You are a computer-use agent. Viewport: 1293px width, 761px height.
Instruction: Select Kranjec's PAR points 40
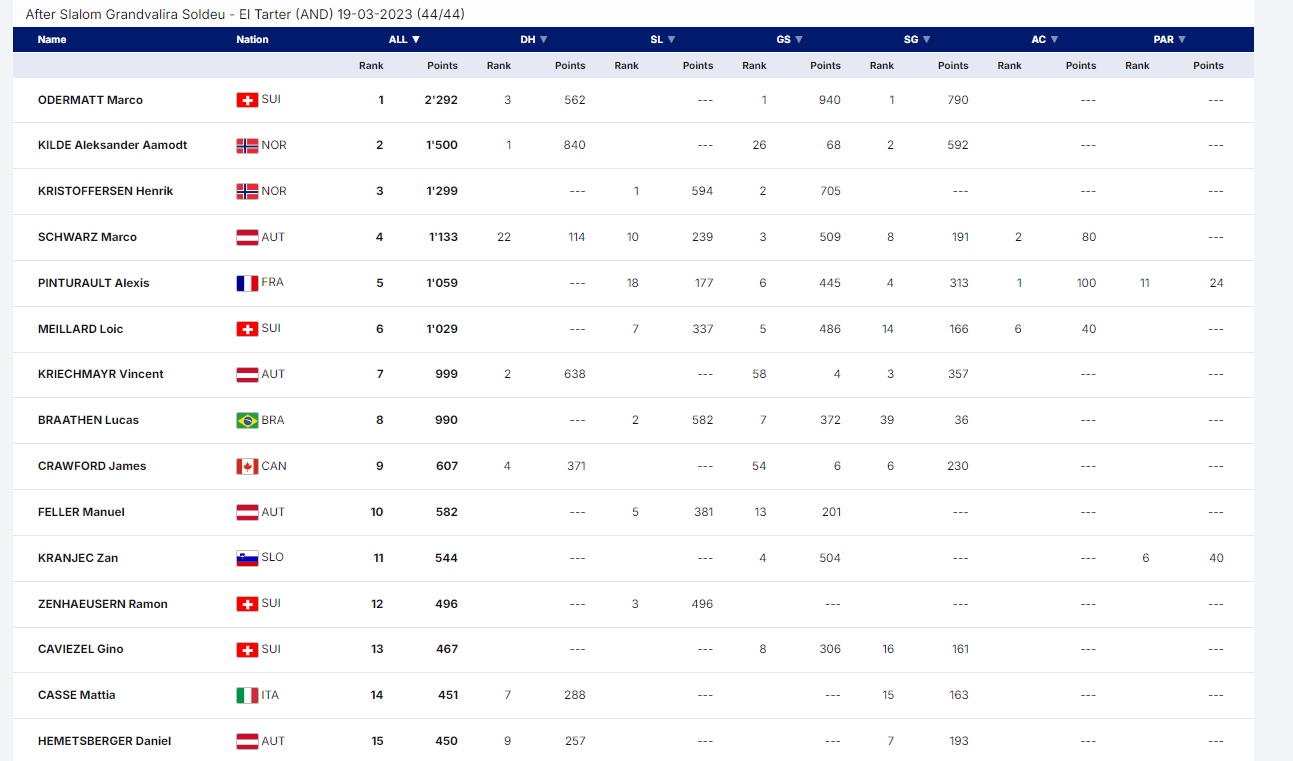click(x=1216, y=558)
